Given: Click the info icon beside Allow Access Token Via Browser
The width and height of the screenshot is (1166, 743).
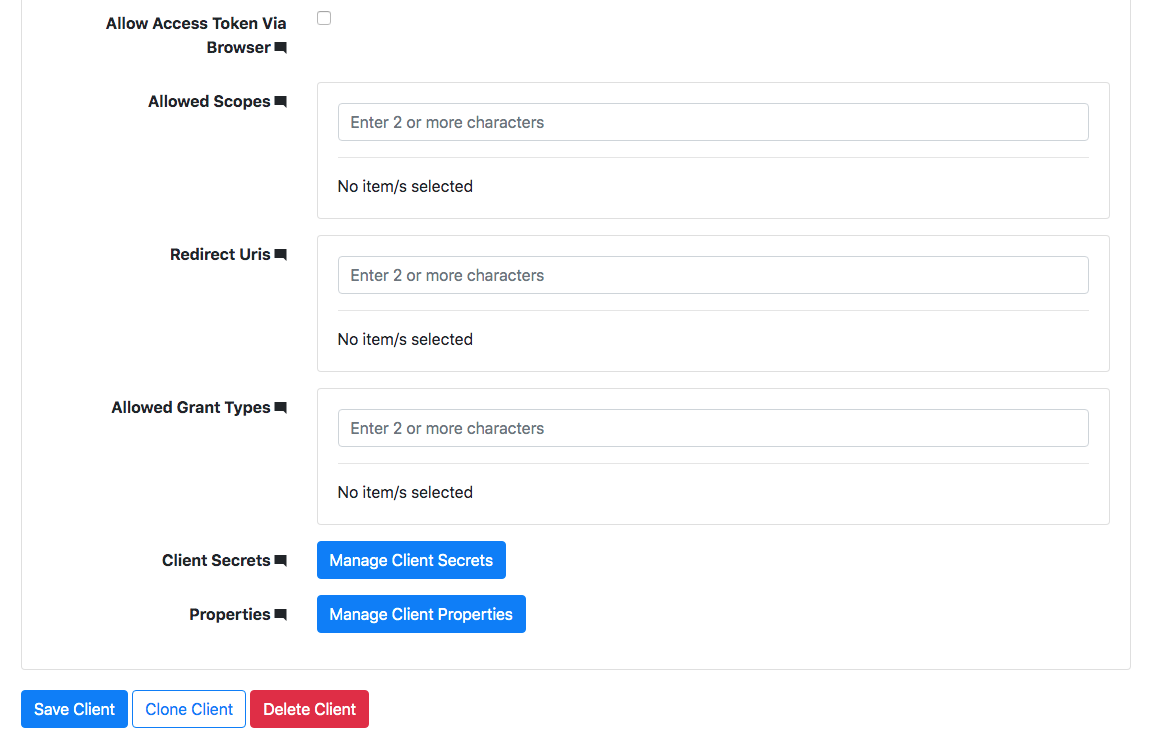Looking at the screenshot, I should [281, 47].
